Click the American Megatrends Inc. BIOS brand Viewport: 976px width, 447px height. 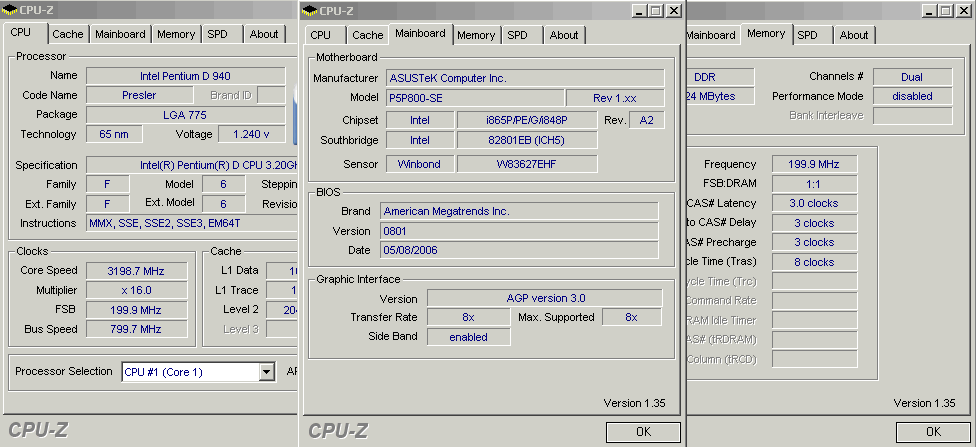click(519, 211)
